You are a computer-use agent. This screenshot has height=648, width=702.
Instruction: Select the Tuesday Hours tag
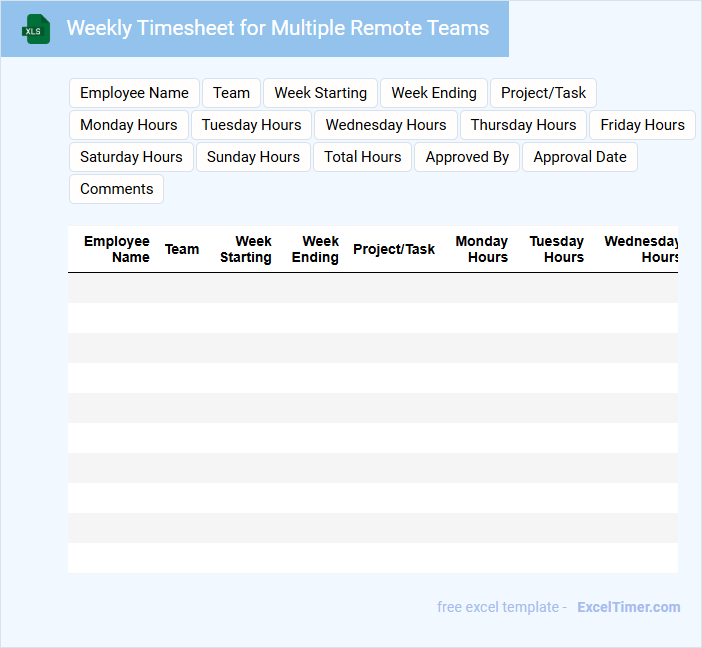click(251, 125)
